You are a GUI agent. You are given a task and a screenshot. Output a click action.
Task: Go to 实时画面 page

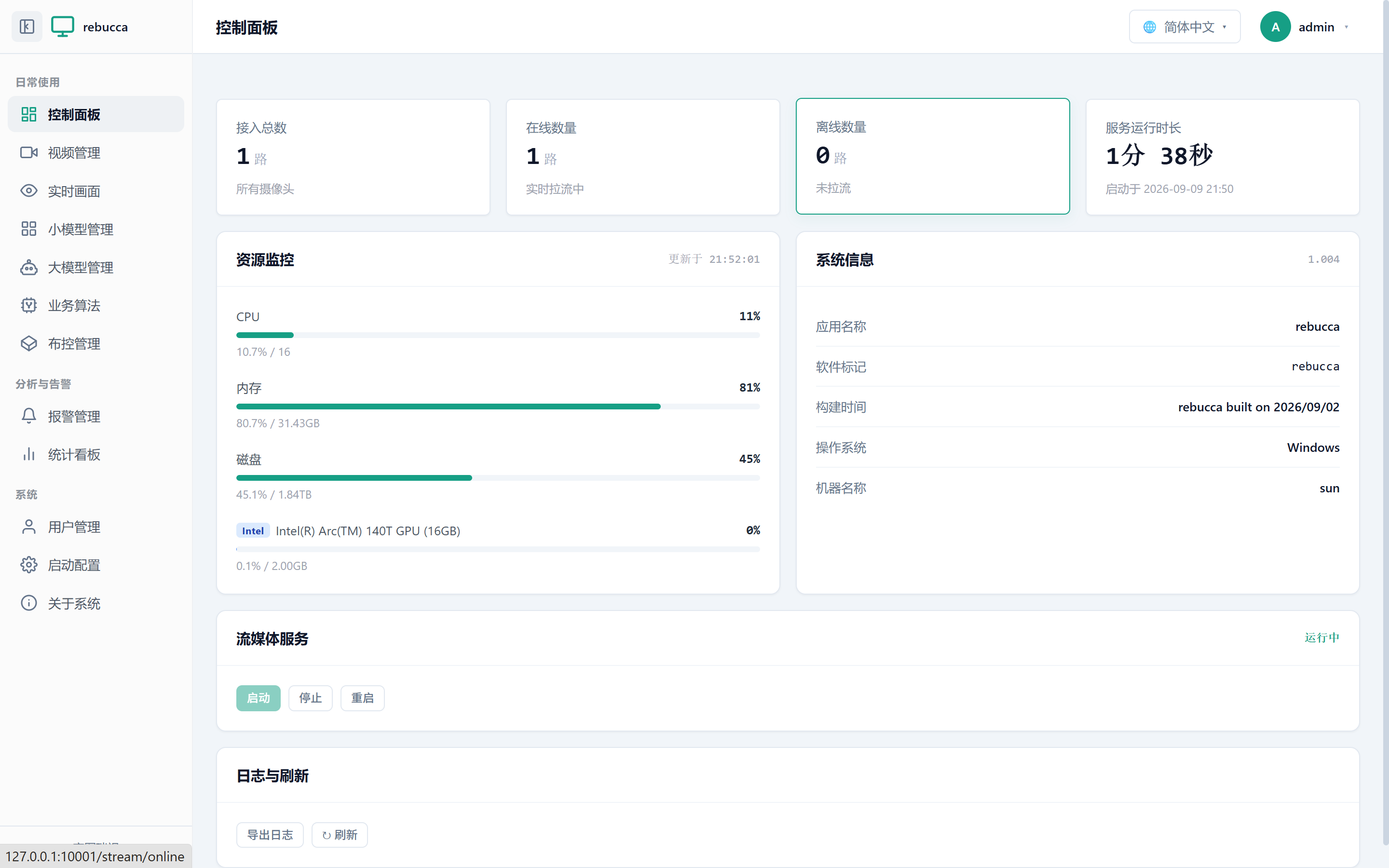coord(96,190)
